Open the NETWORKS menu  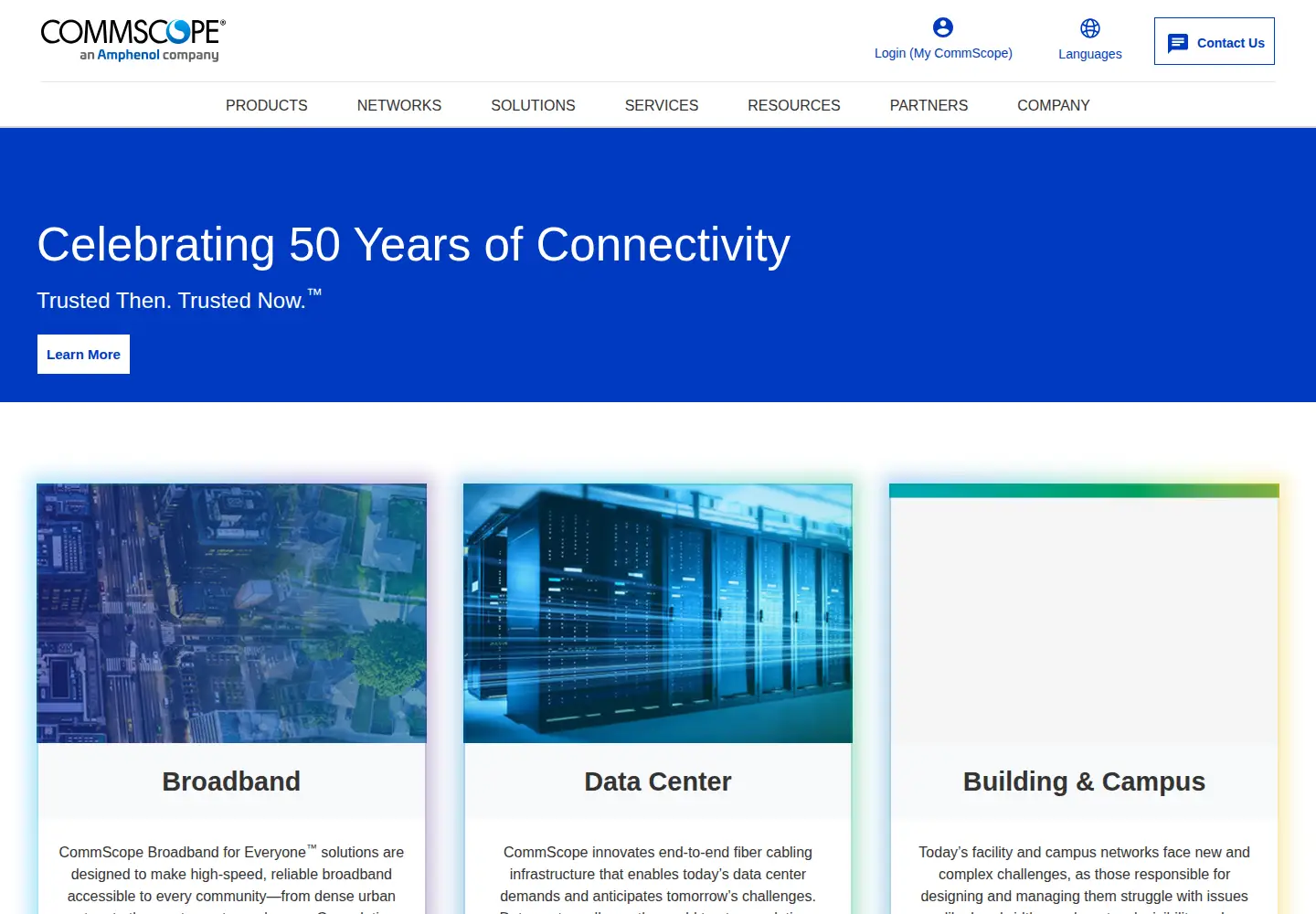click(399, 105)
